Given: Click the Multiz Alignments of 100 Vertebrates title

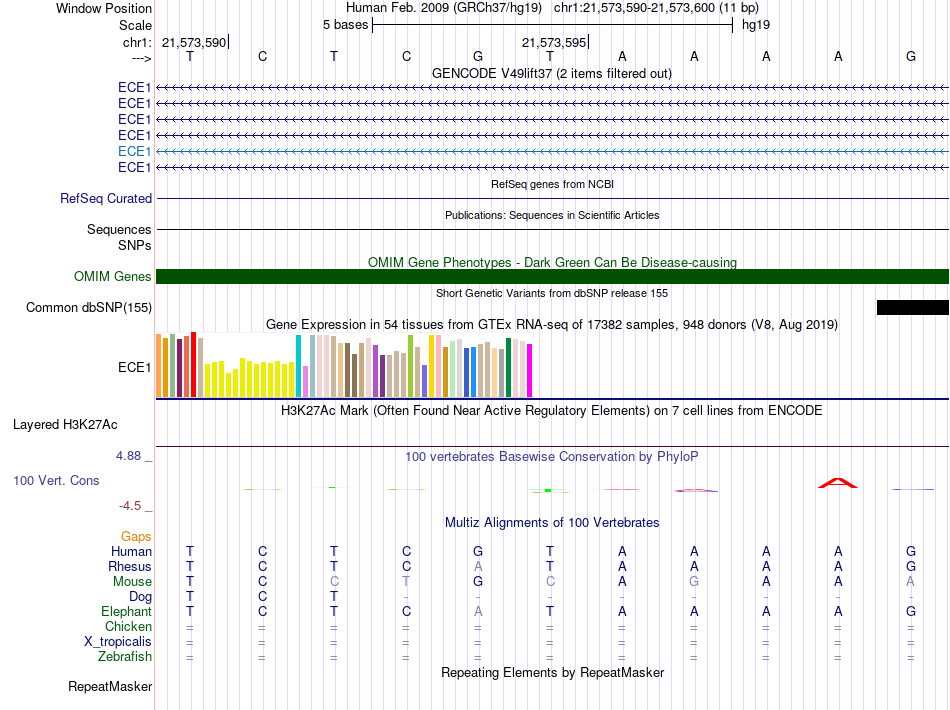Looking at the screenshot, I should click(552, 522).
